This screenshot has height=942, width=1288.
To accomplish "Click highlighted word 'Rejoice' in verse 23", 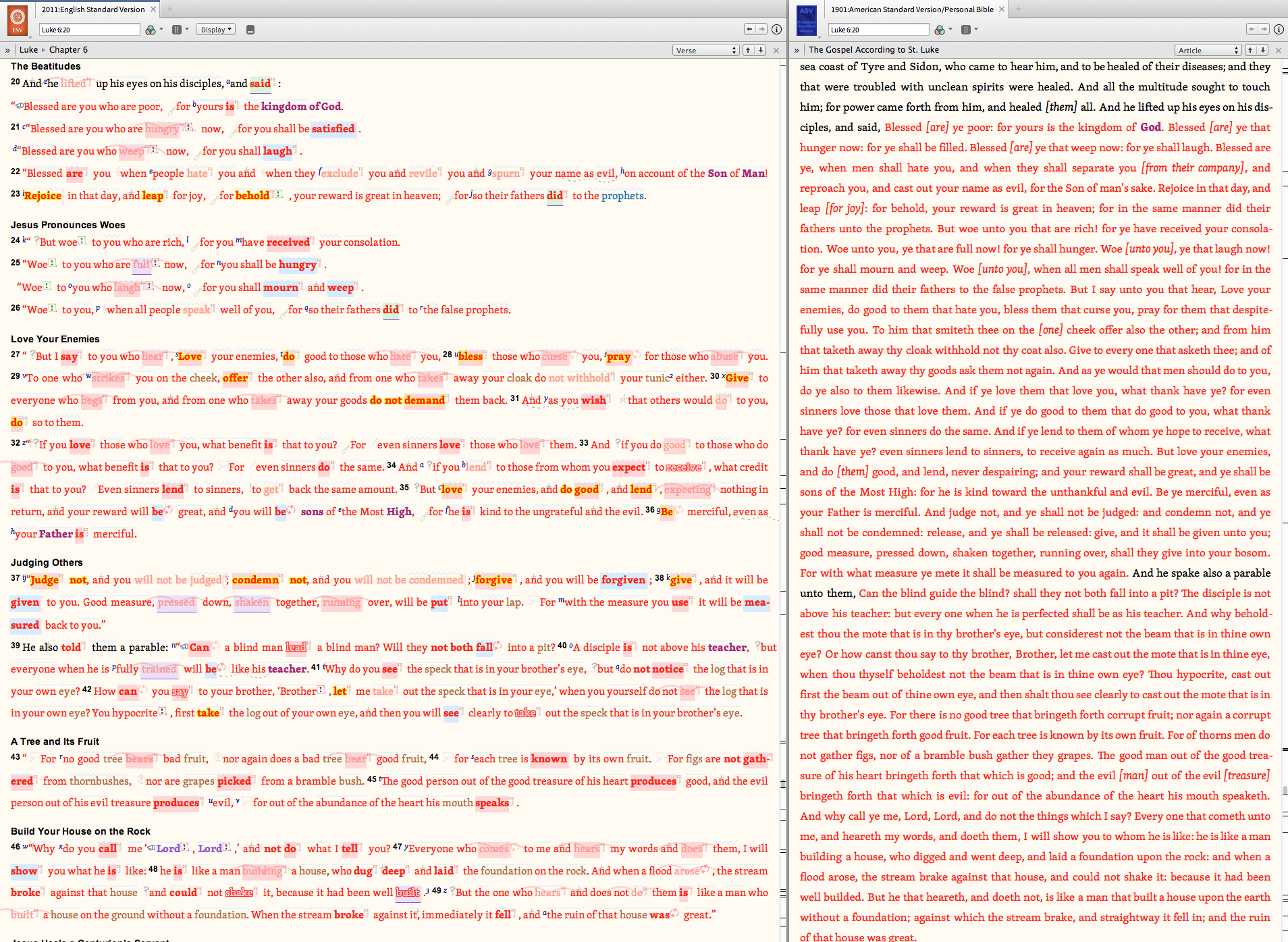I will point(43,196).
